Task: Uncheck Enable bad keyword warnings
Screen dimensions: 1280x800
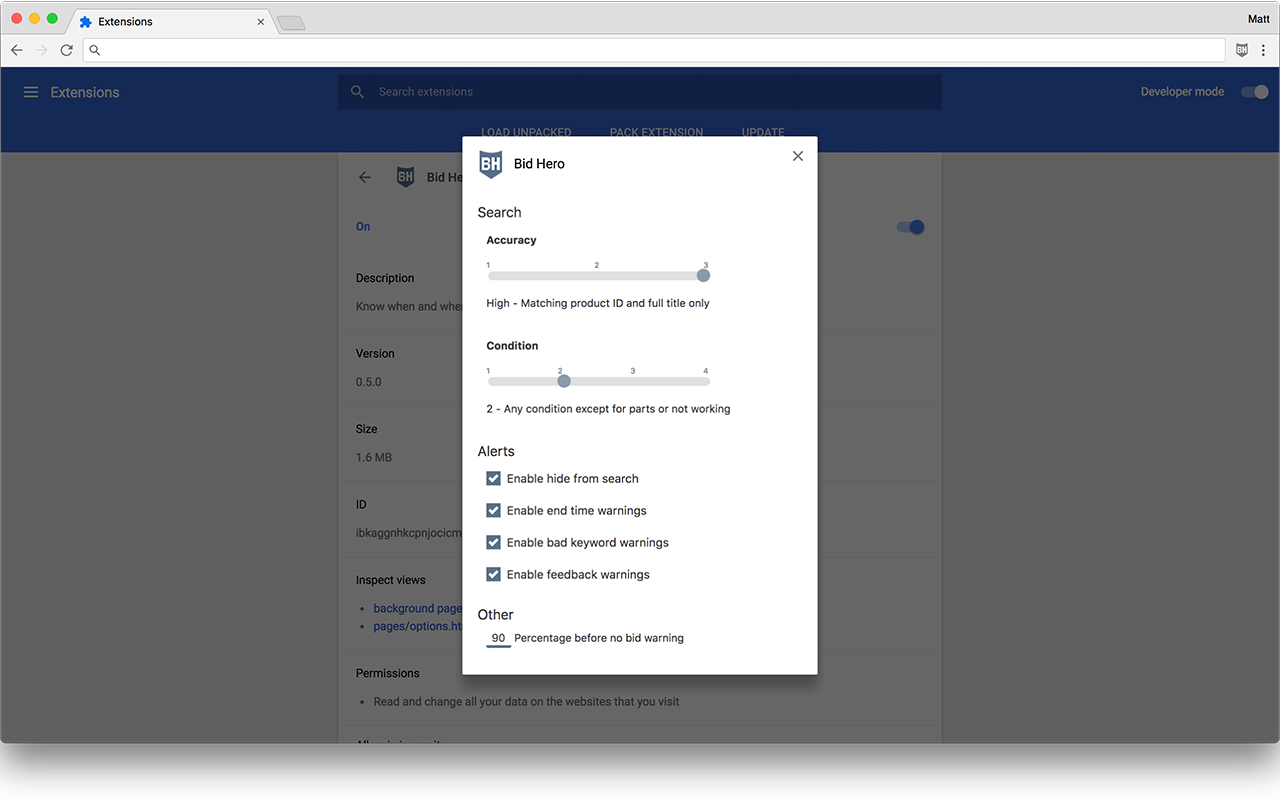Action: pyautogui.click(x=493, y=543)
